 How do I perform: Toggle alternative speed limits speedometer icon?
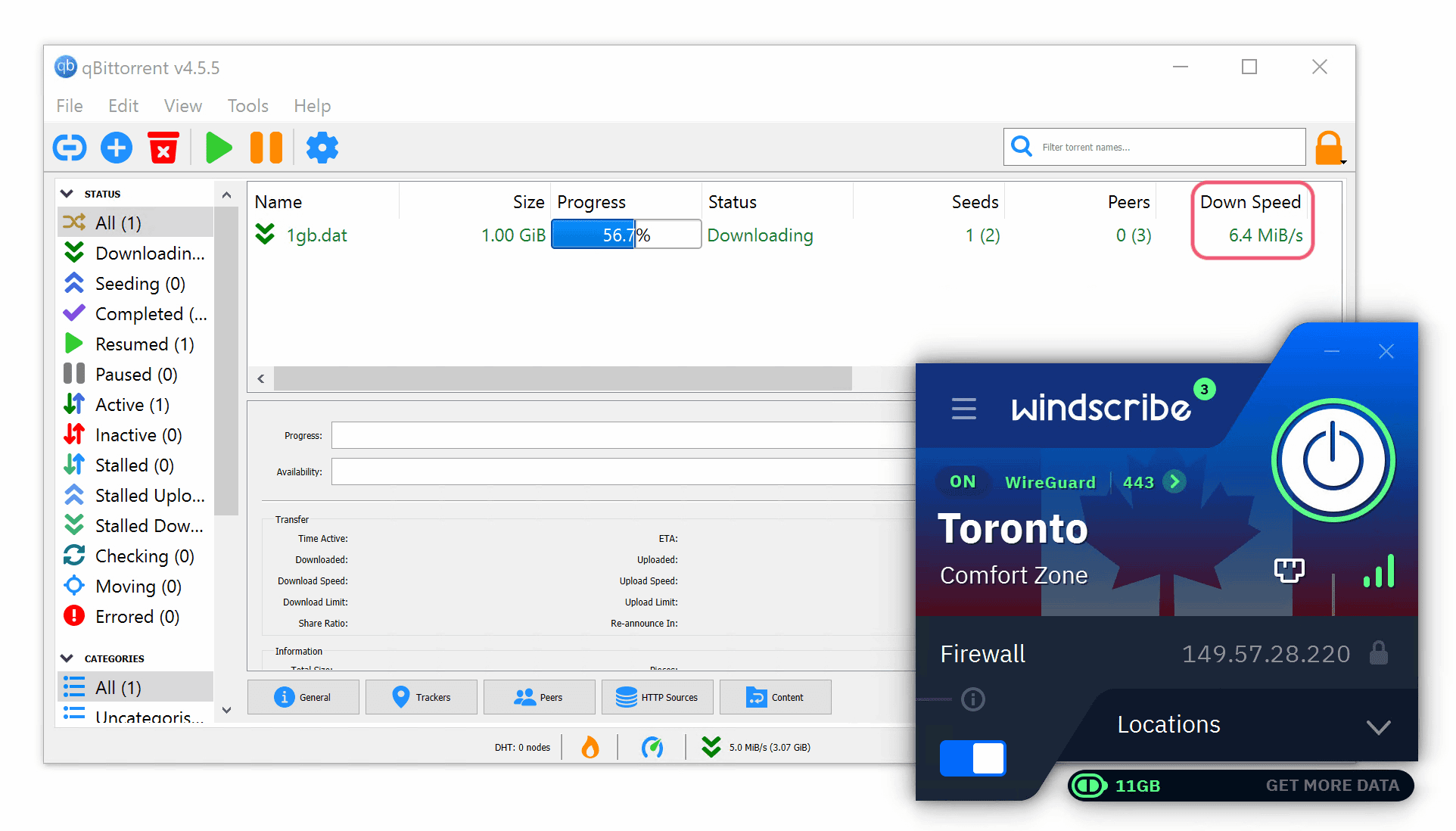pos(652,747)
